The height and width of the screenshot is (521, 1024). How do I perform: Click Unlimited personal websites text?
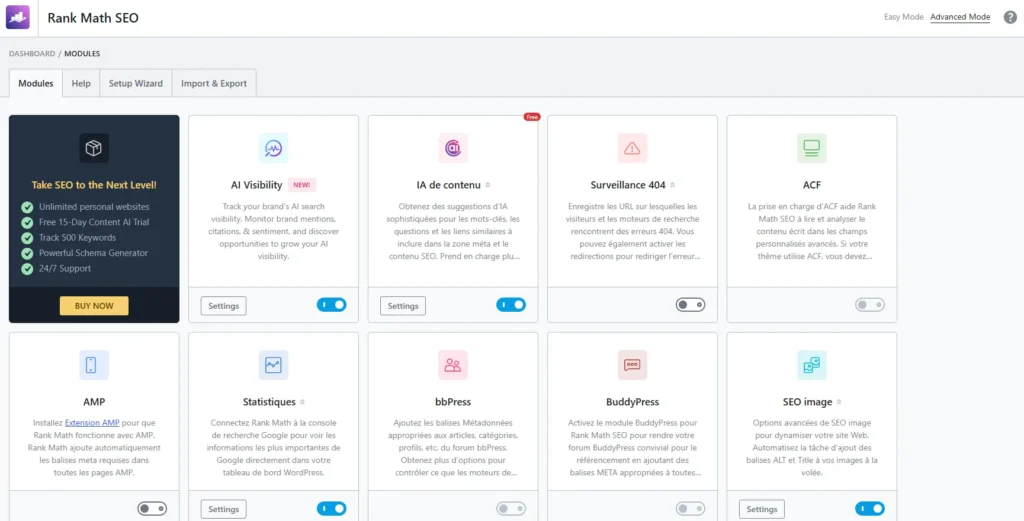94,207
